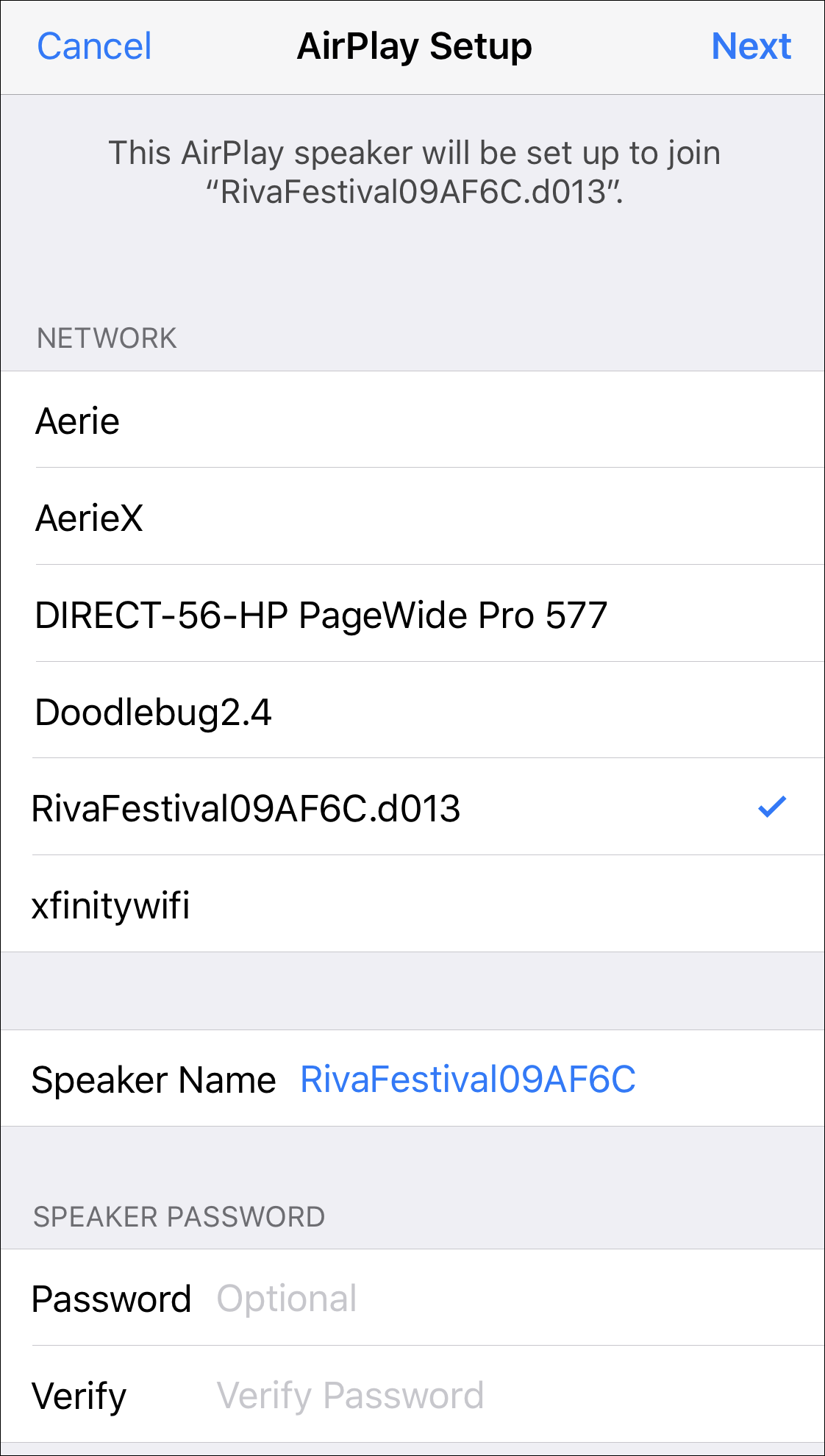Tap the RivaFestival09AF6C.d013 network row name

coord(246,809)
